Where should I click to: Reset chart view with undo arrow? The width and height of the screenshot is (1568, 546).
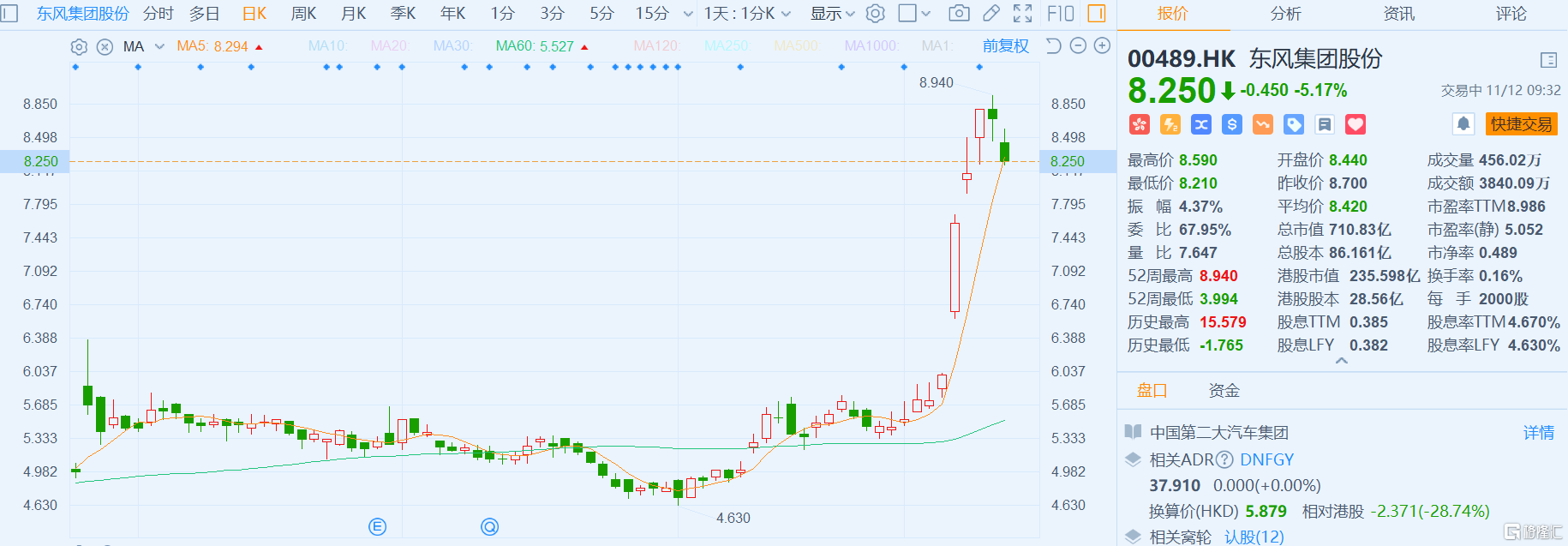(x=1054, y=46)
